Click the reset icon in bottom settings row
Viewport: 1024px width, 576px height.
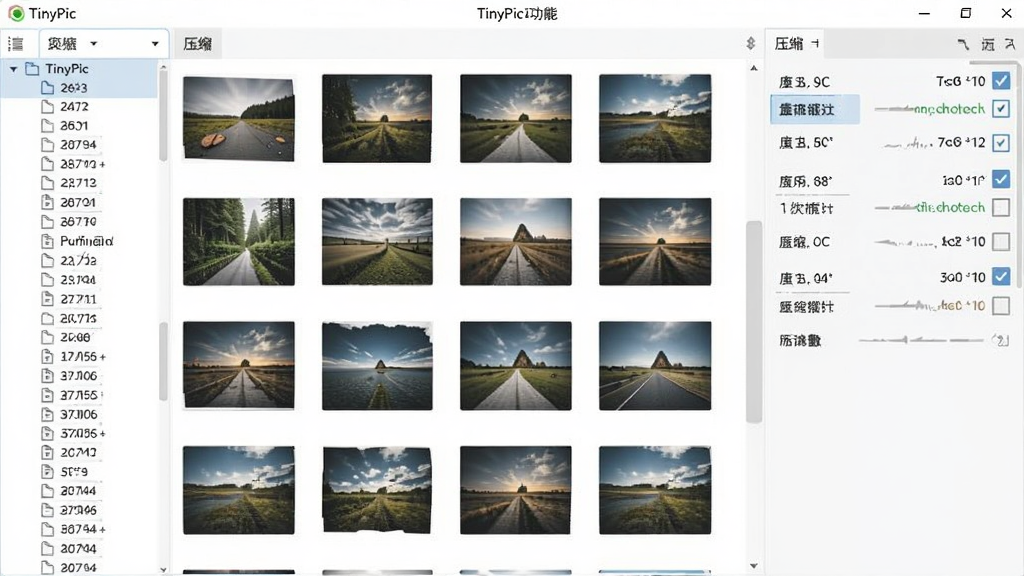[x=1000, y=340]
